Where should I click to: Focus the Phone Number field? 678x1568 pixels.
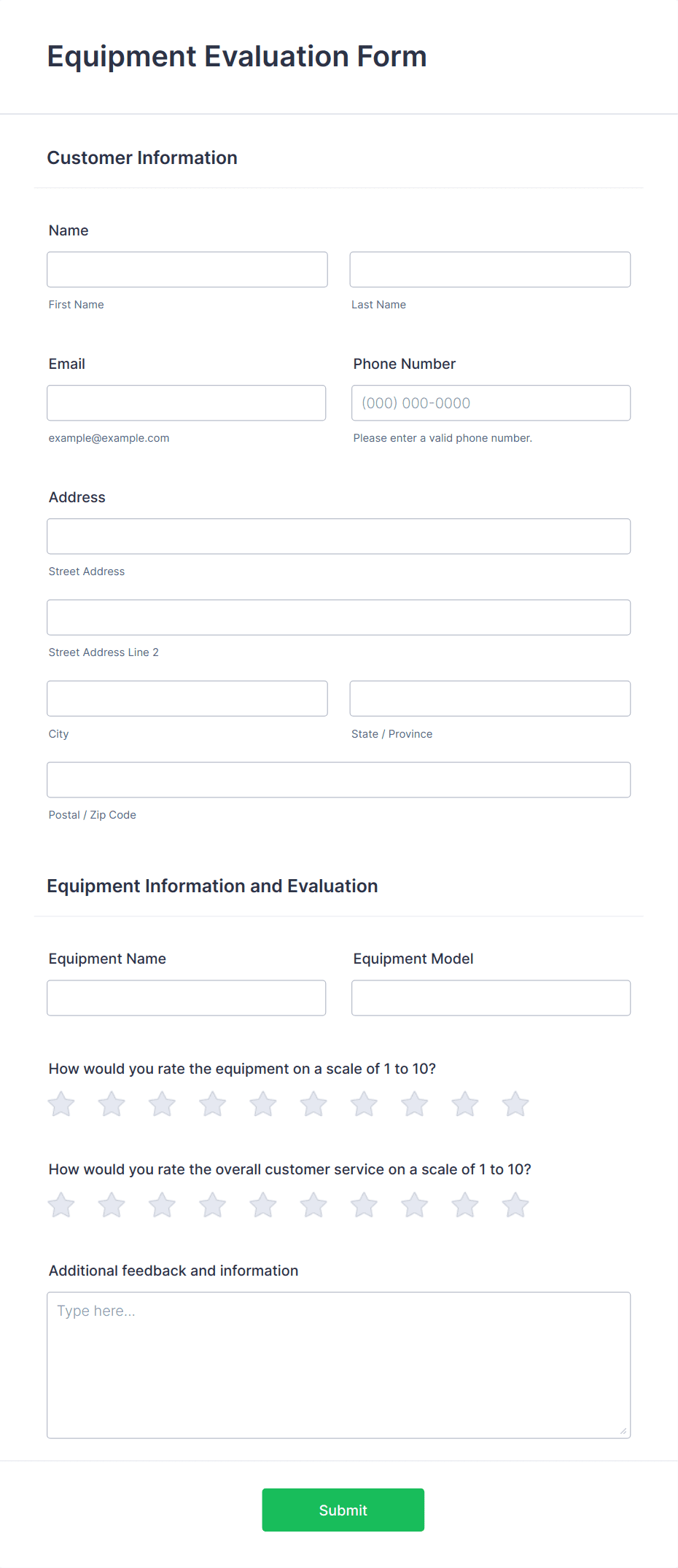[x=490, y=402]
